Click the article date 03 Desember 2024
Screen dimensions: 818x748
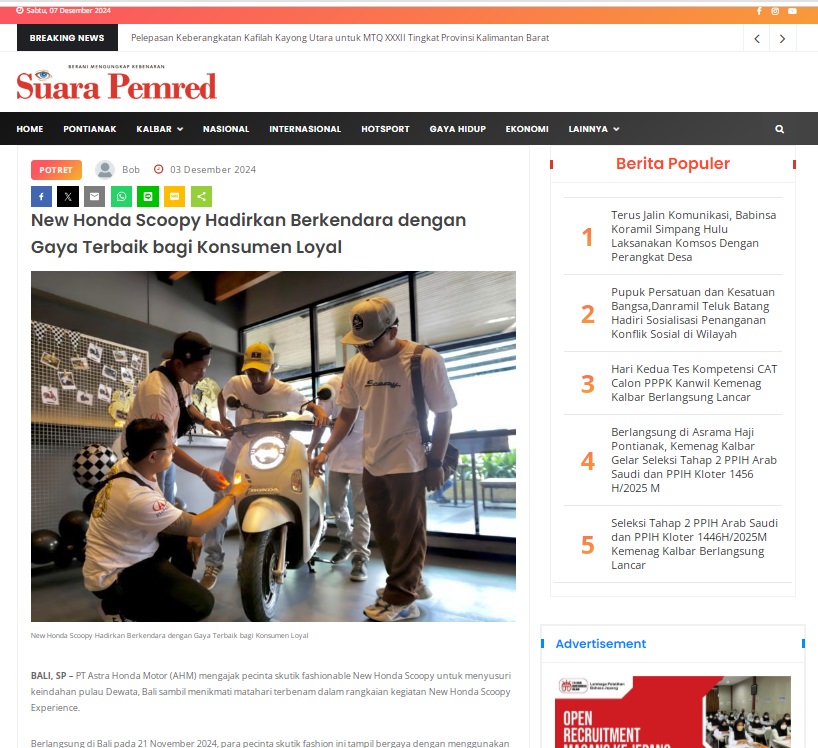coord(213,170)
